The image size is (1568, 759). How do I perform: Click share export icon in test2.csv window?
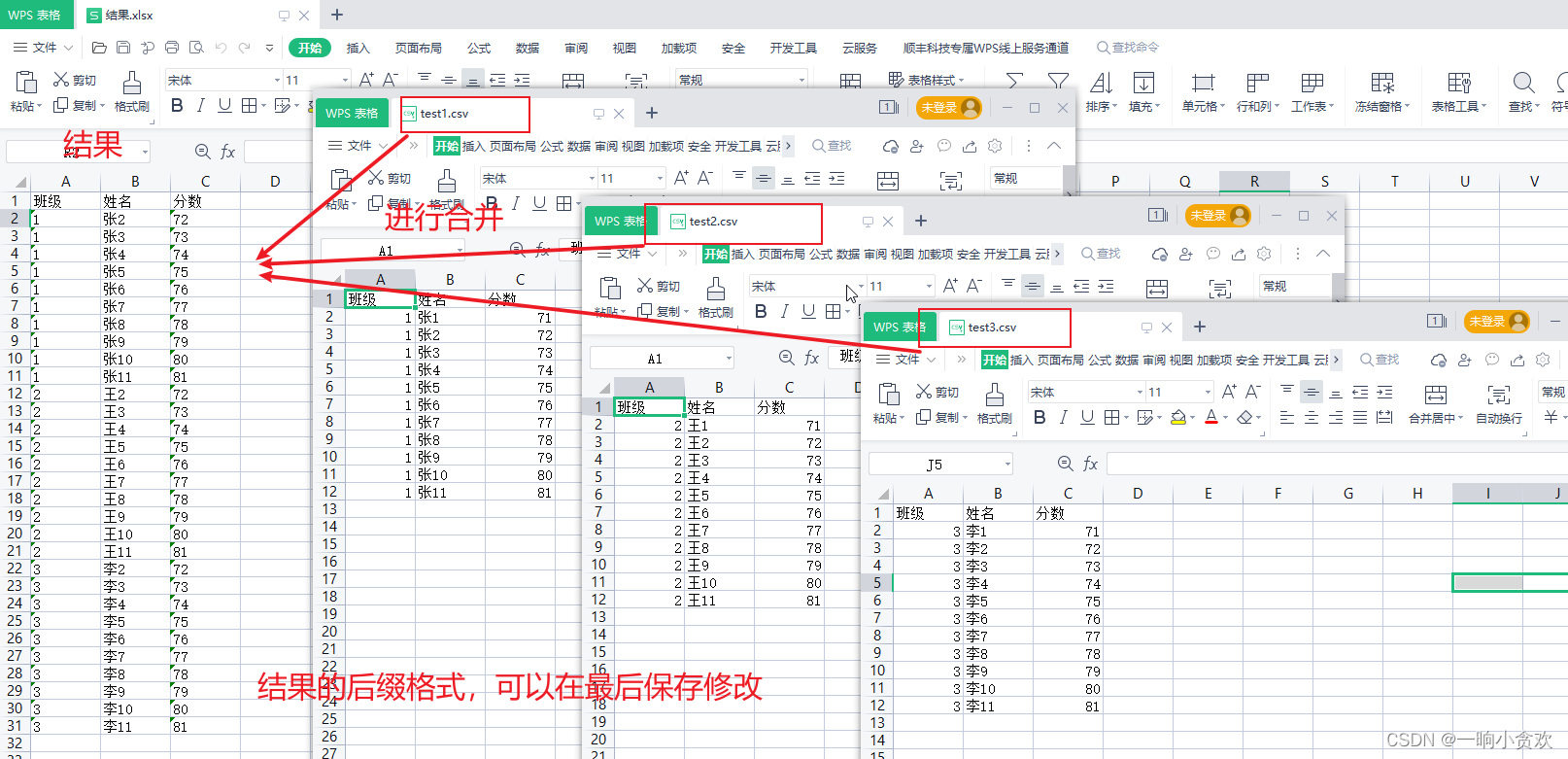(x=1239, y=254)
